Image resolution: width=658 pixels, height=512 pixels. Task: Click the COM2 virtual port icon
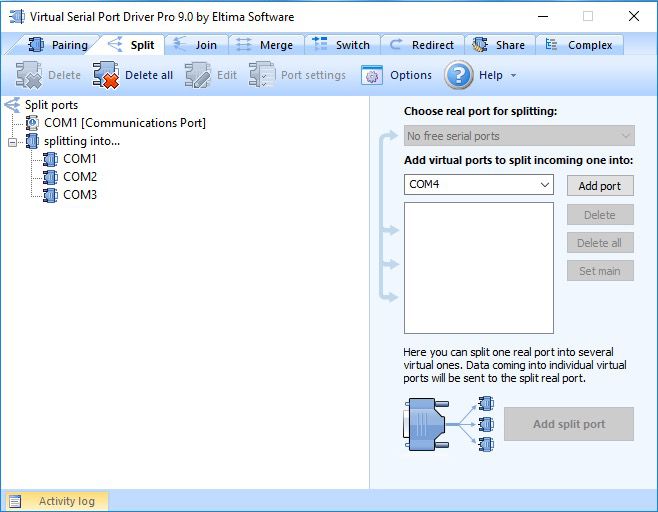[50, 177]
